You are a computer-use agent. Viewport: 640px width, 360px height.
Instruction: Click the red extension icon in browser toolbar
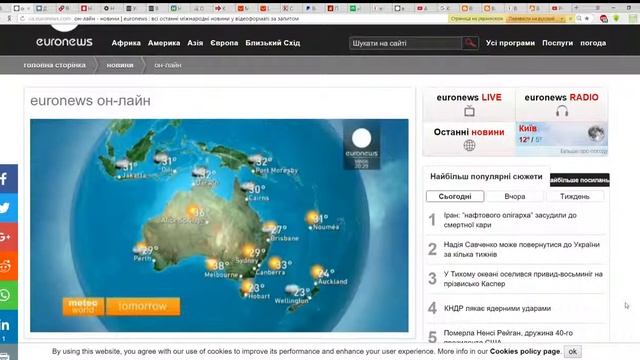tap(604, 18)
